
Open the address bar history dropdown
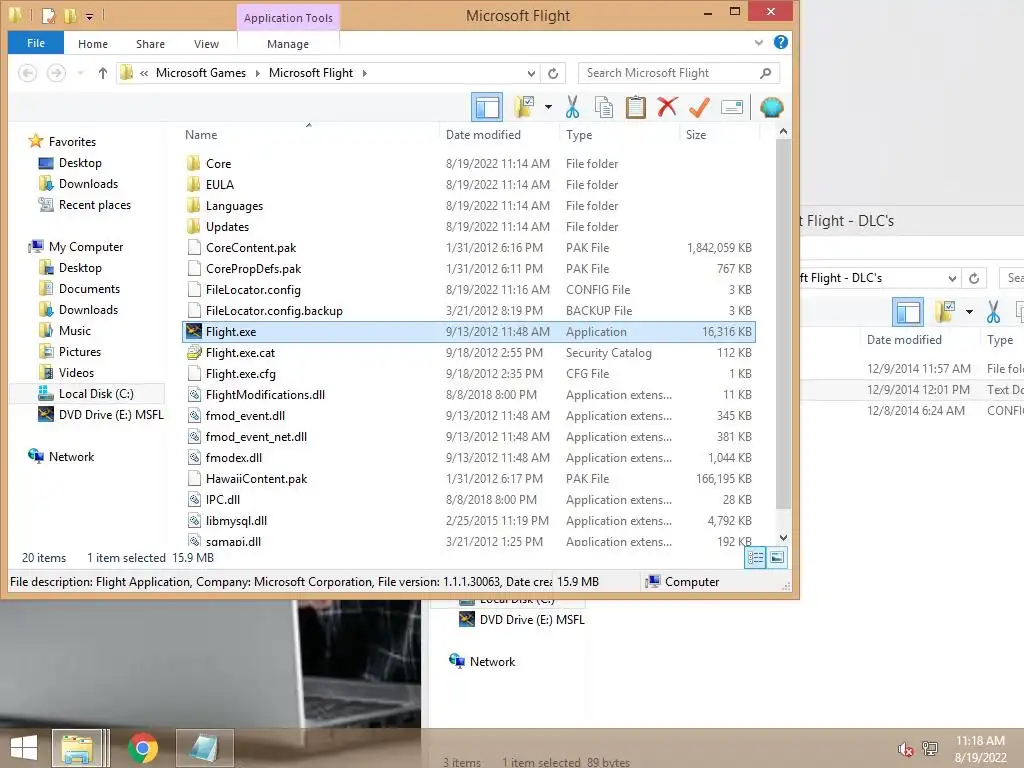[x=531, y=74]
